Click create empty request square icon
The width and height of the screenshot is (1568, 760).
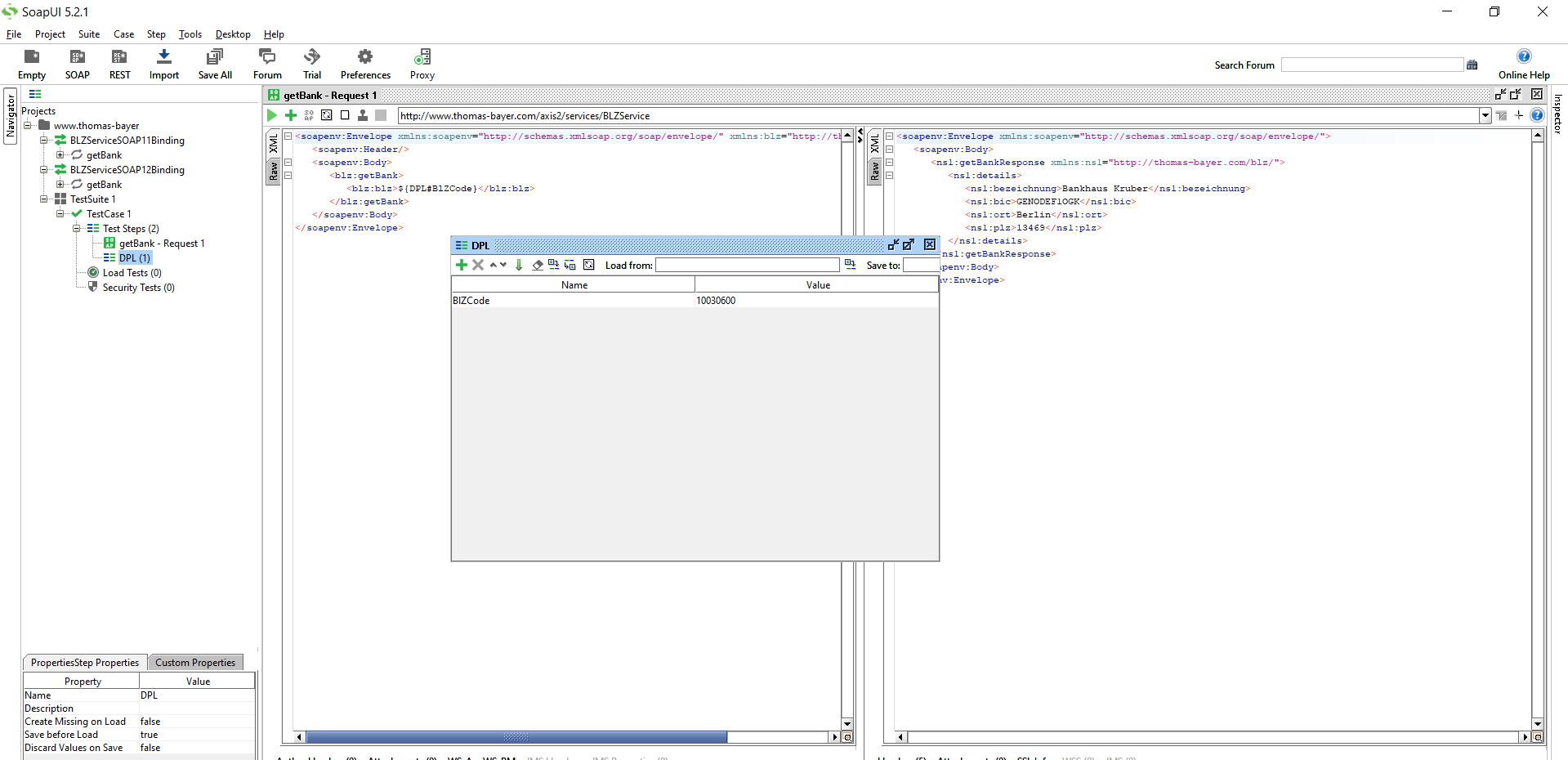click(x=345, y=115)
